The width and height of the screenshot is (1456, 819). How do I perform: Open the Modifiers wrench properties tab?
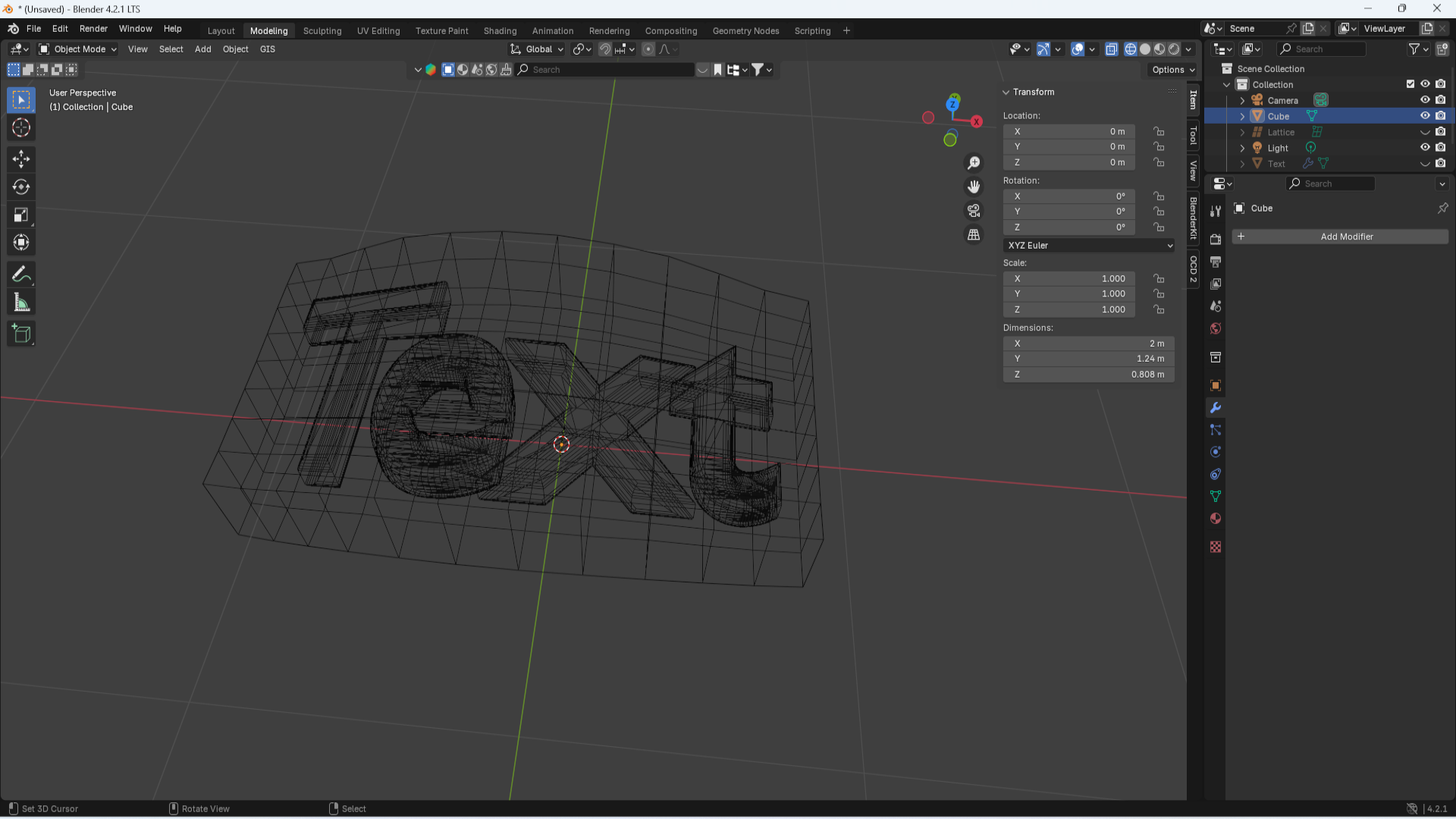pos(1216,408)
